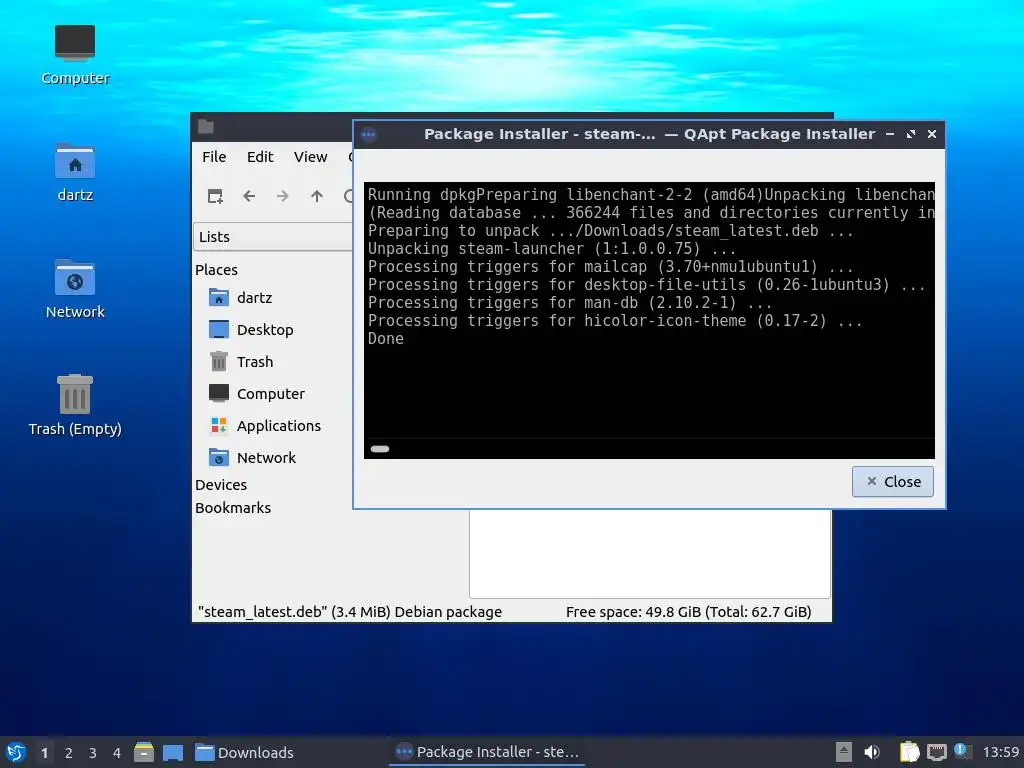Switch to workspace 2
Screen dimensions: 1024x768
tap(69, 753)
